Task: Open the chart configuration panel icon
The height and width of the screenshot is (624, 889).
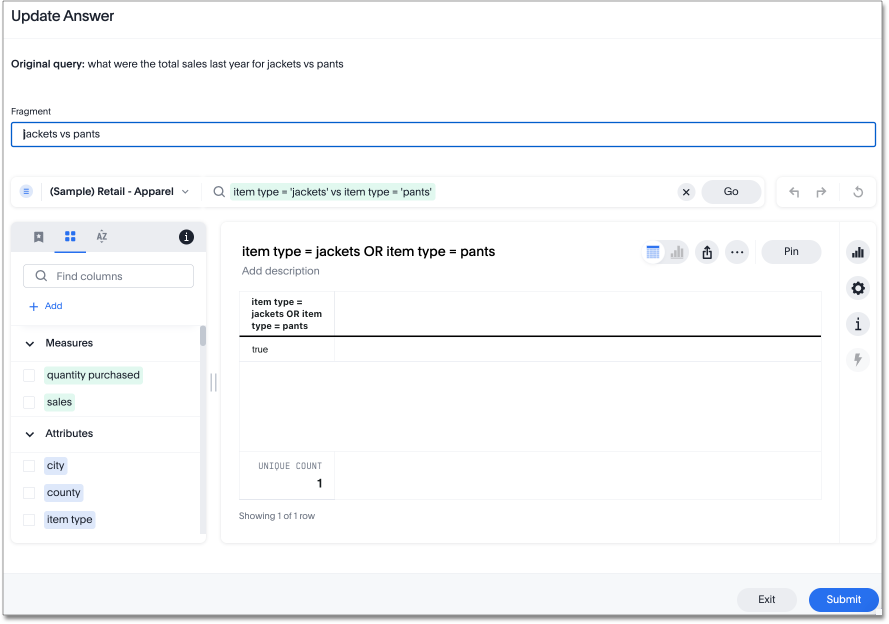Action: [x=857, y=252]
